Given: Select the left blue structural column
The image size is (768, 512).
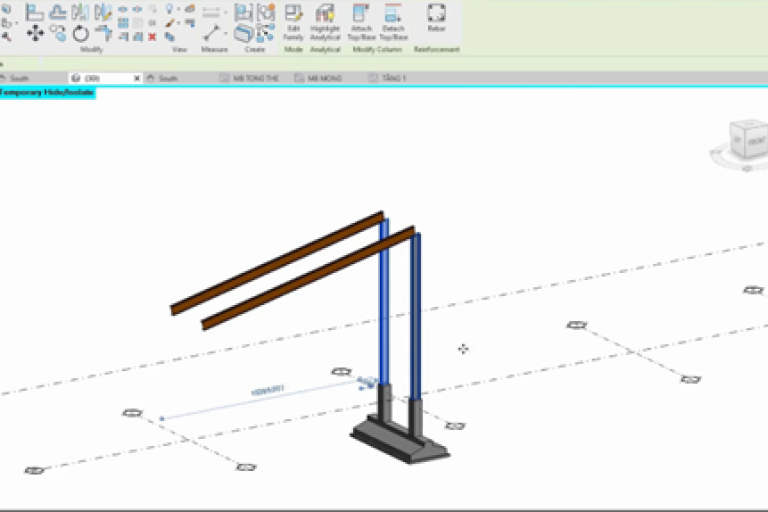Looking at the screenshot, I should [x=383, y=300].
